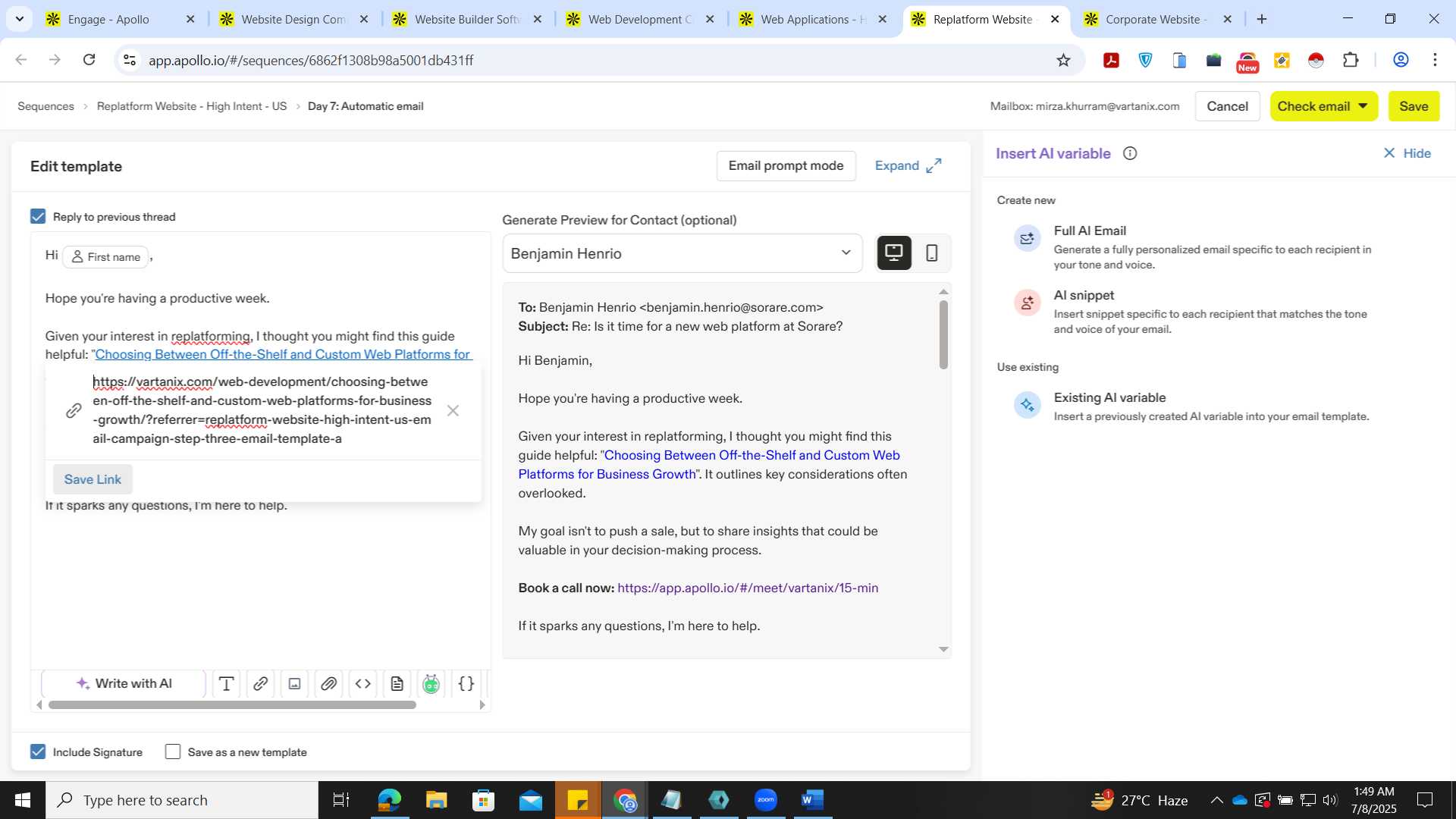1456x819 pixels.
Task: Click Save Link button
Action: tap(93, 479)
